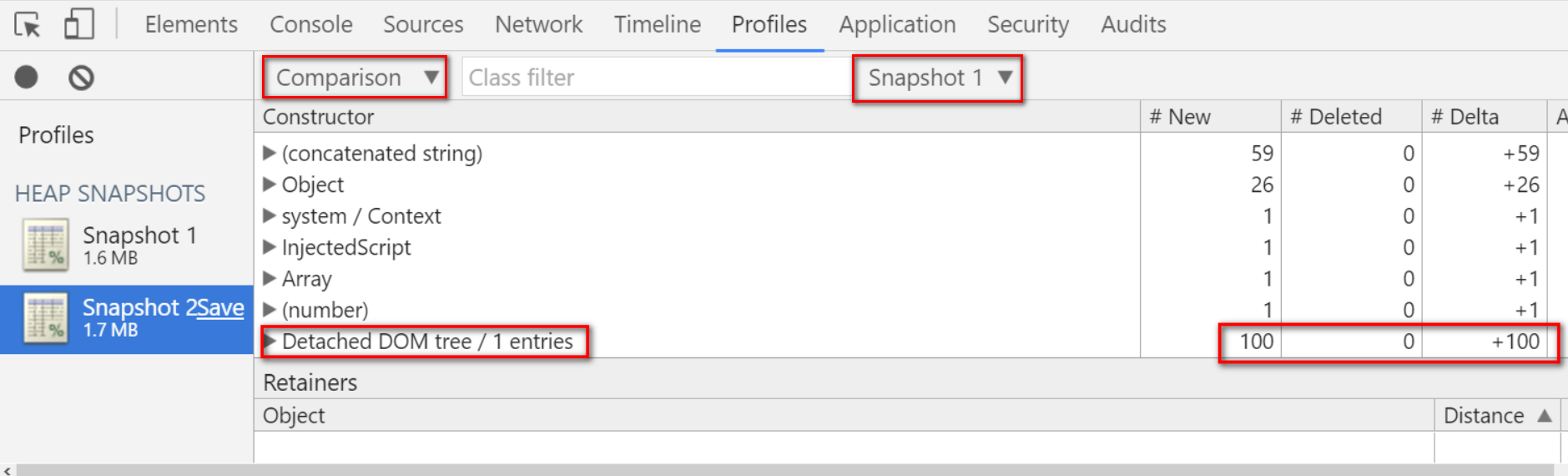Expand the Object constructor row

[x=270, y=184]
